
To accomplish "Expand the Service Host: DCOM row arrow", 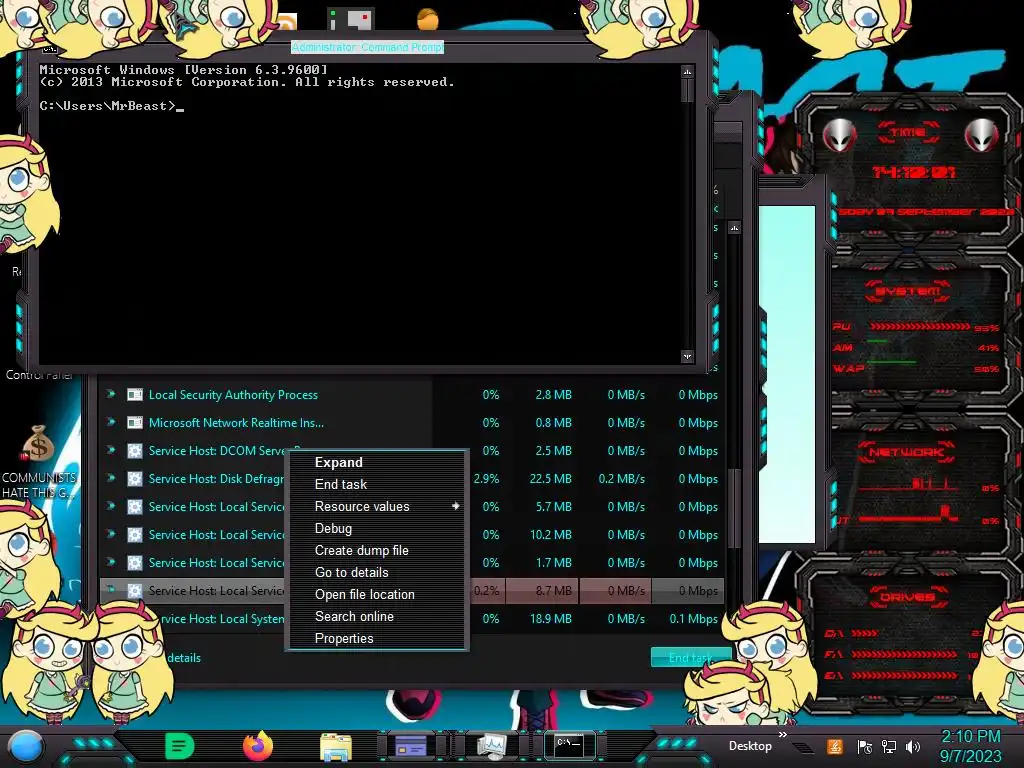I will click(111, 450).
